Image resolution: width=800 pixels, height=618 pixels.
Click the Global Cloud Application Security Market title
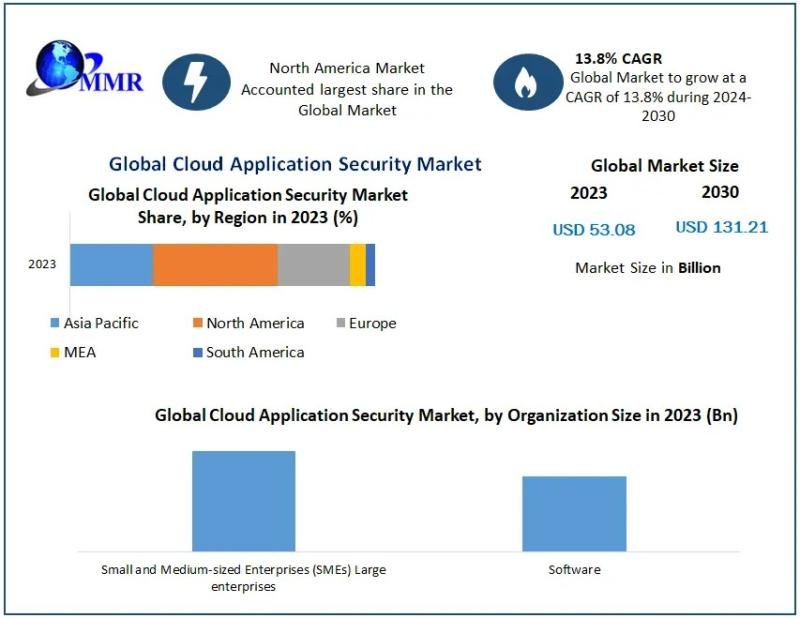(x=295, y=164)
